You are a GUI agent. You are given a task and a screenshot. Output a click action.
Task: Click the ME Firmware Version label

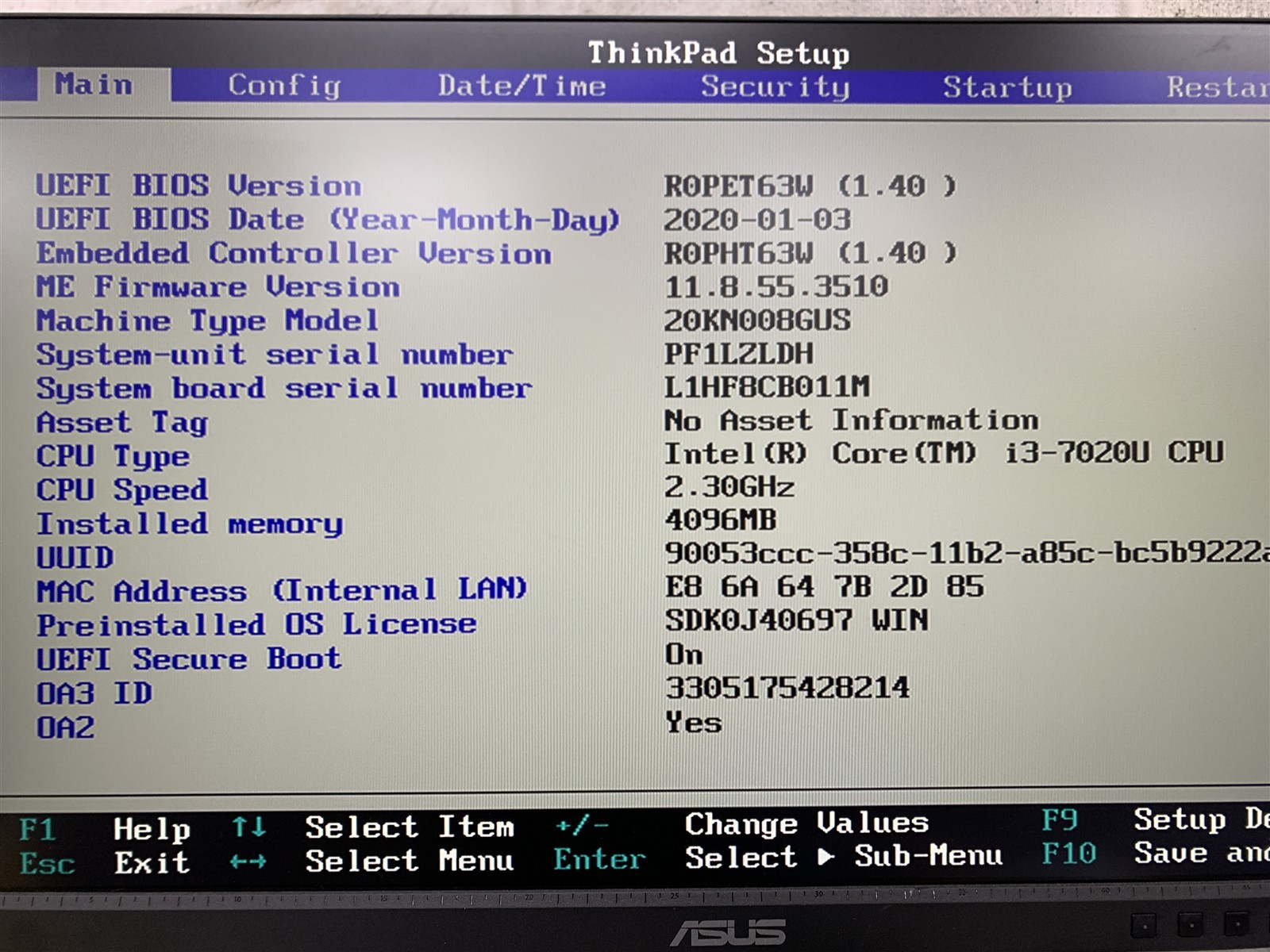tap(217, 287)
